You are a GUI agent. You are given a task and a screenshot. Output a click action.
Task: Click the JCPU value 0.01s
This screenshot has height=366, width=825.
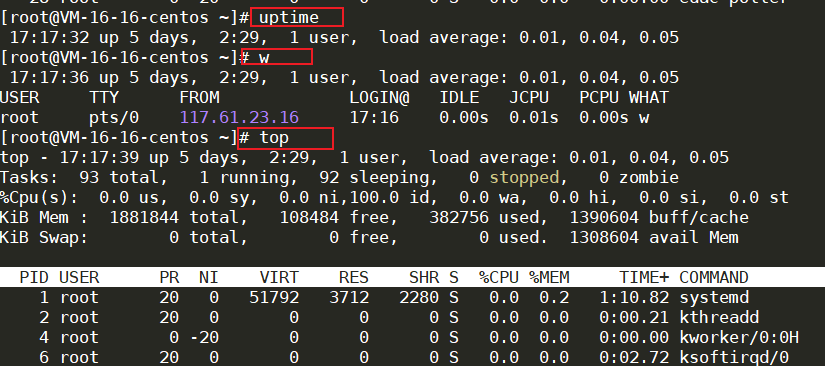534,117
